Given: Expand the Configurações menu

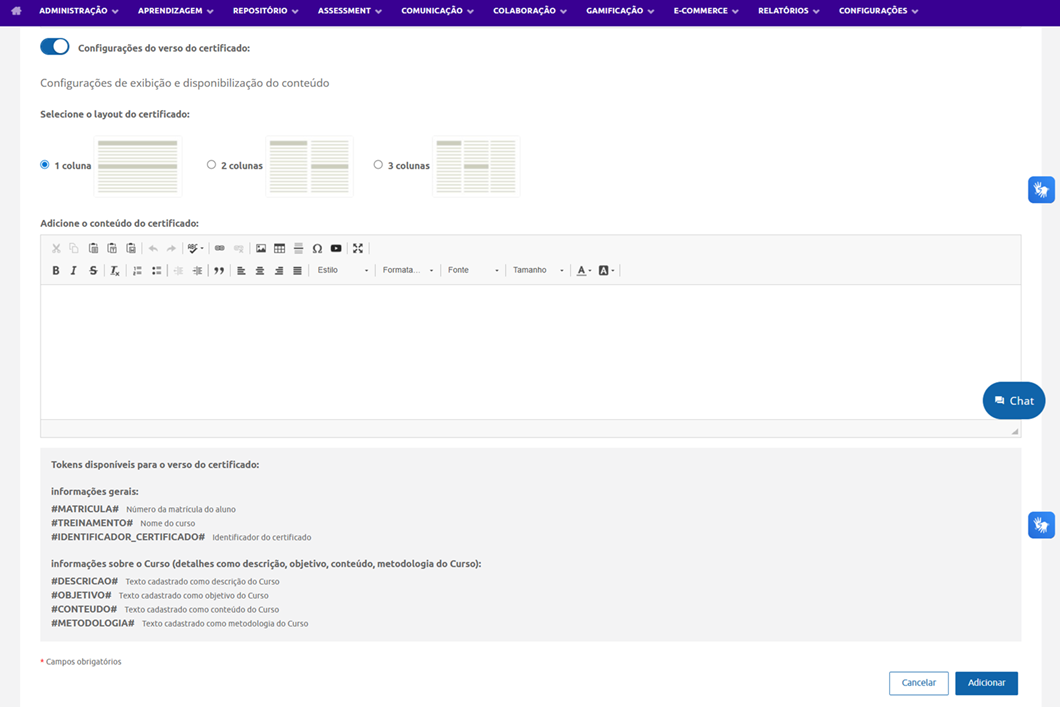Looking at the screenshot, I should (x=879, y=11).
